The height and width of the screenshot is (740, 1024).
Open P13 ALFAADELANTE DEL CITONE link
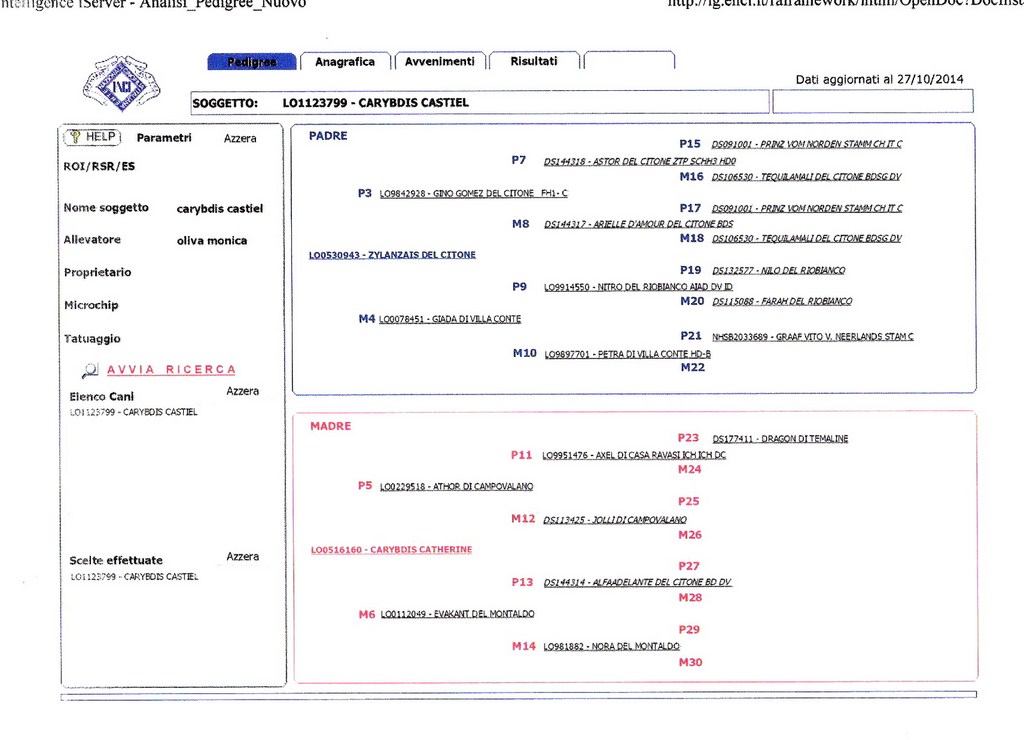pos(637,583)
